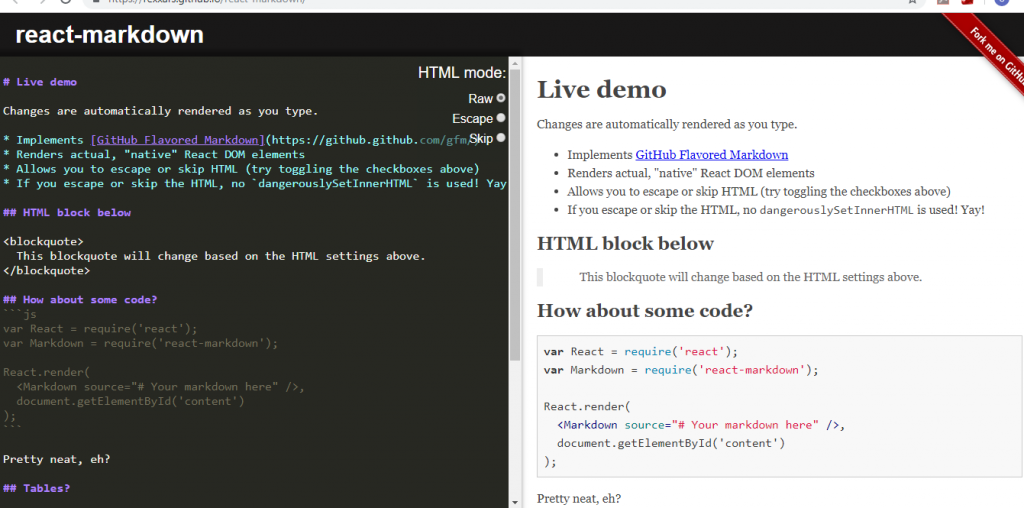This screenshot has height=508, width=1024.
Task: Click the editor scrollbar down arrow
Action: 515,503
